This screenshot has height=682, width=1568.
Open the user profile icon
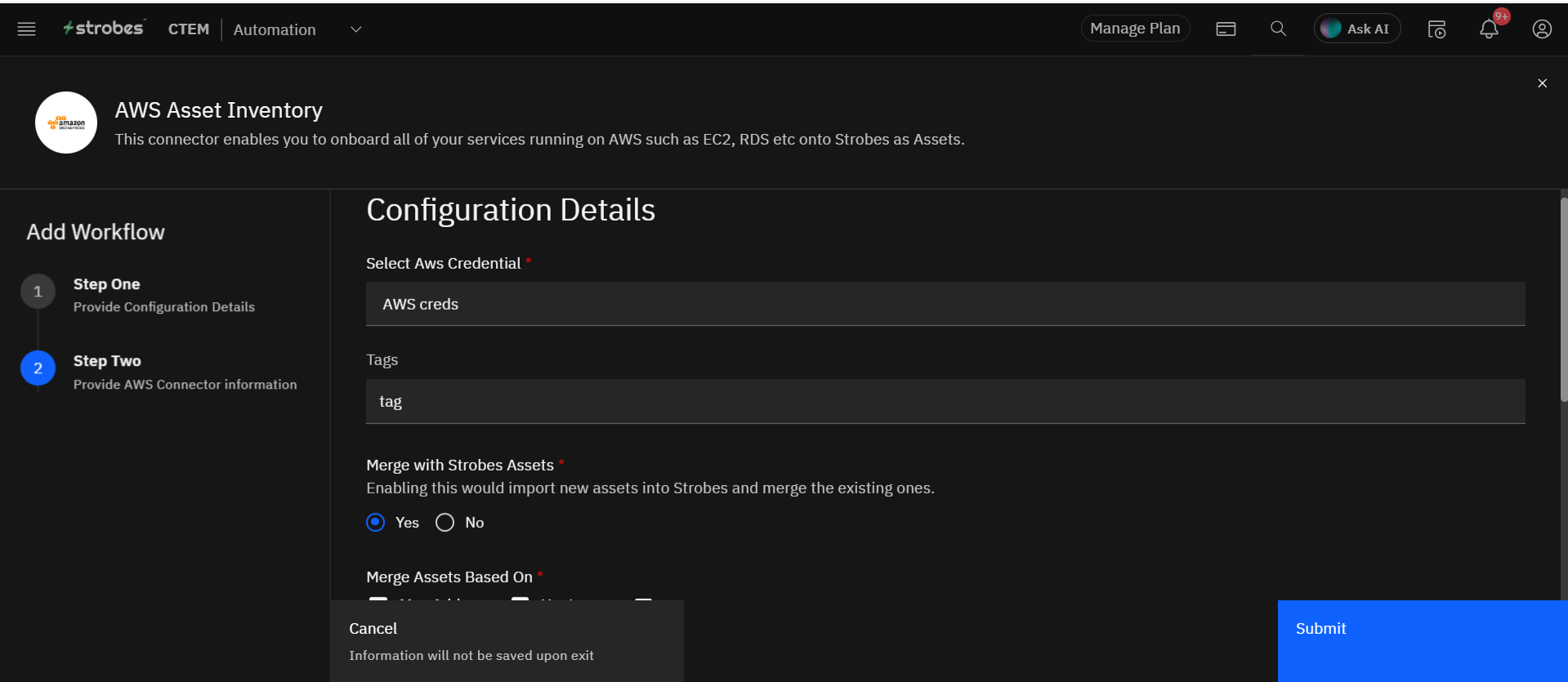[x=1542, y=29]
